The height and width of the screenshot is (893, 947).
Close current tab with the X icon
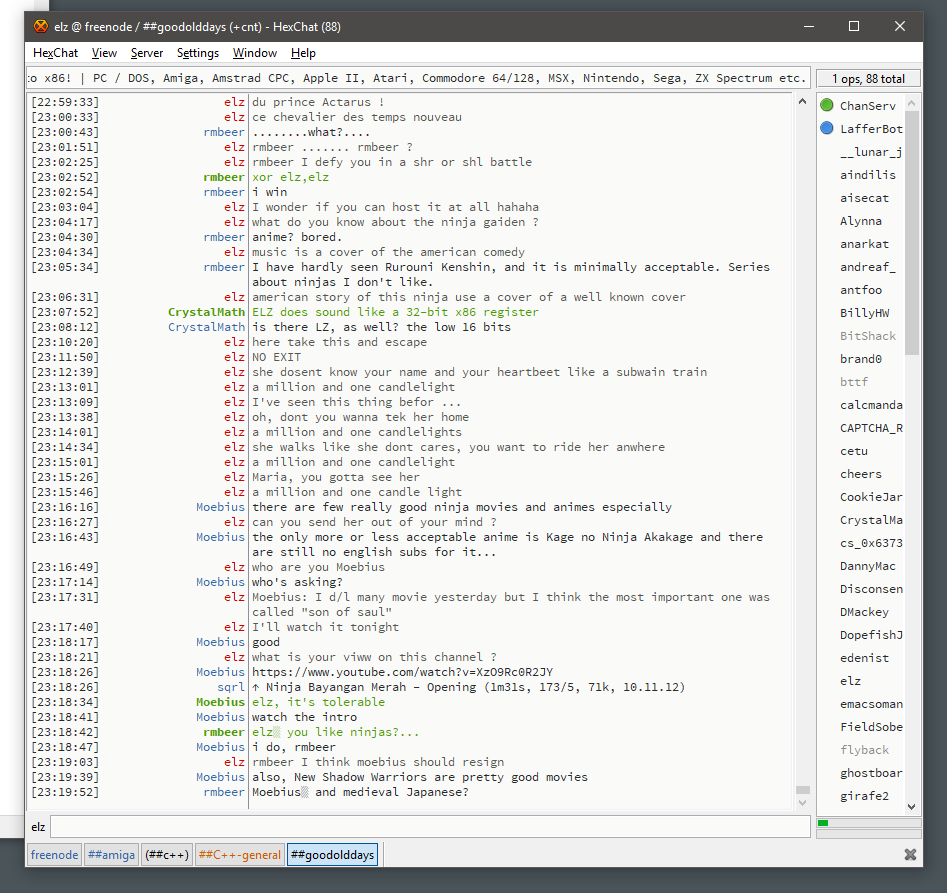910,854
